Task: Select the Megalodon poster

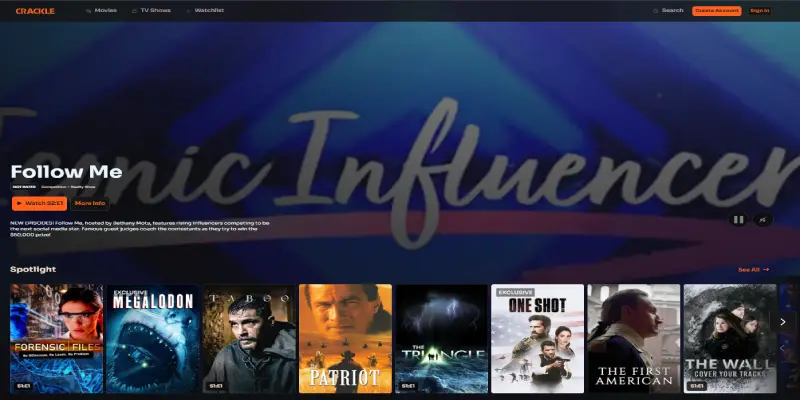Action: pos(152,338)
